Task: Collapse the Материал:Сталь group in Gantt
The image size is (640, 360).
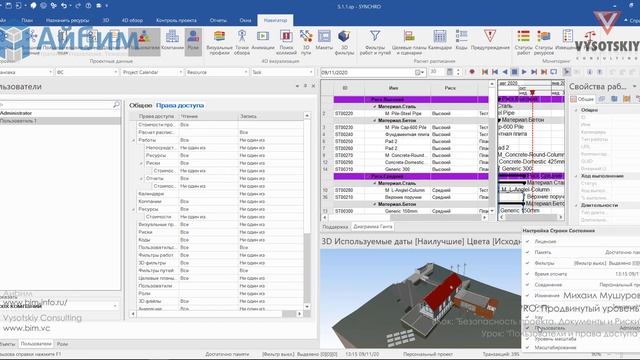Action: coord(375,107)
